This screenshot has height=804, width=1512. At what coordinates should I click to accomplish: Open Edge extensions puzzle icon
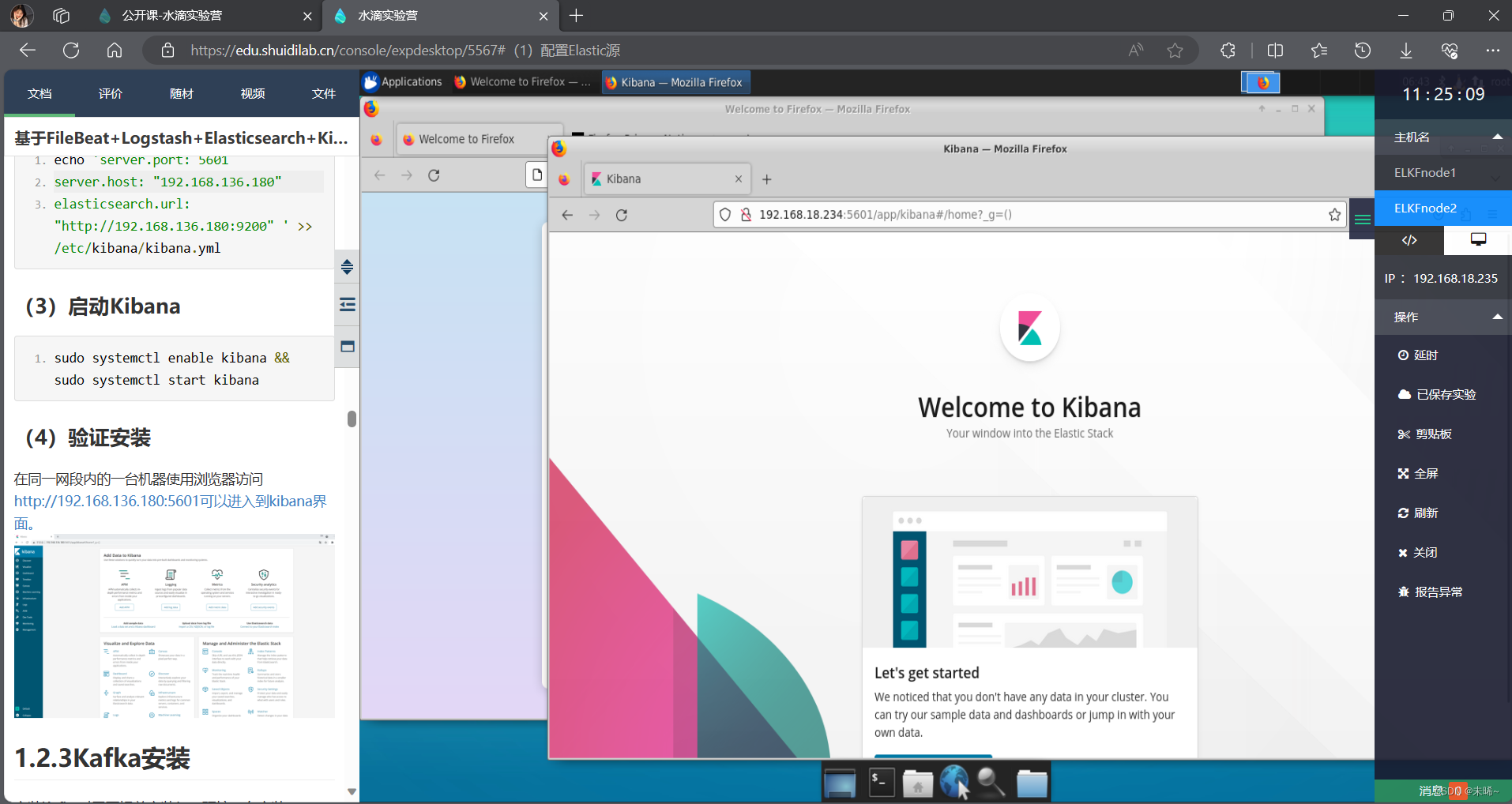click(1228, 51)
